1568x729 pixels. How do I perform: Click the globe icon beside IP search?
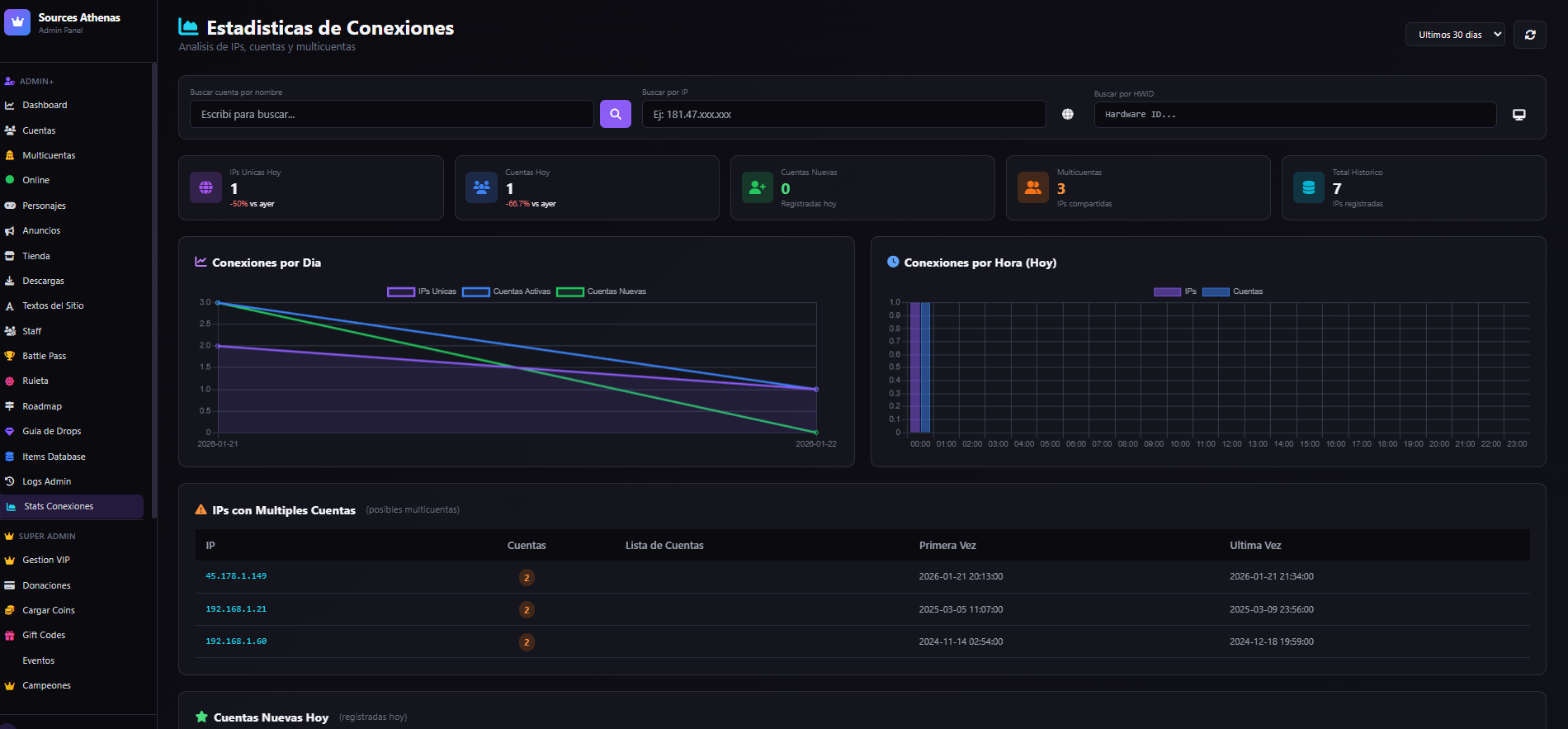pos(1067,114)
